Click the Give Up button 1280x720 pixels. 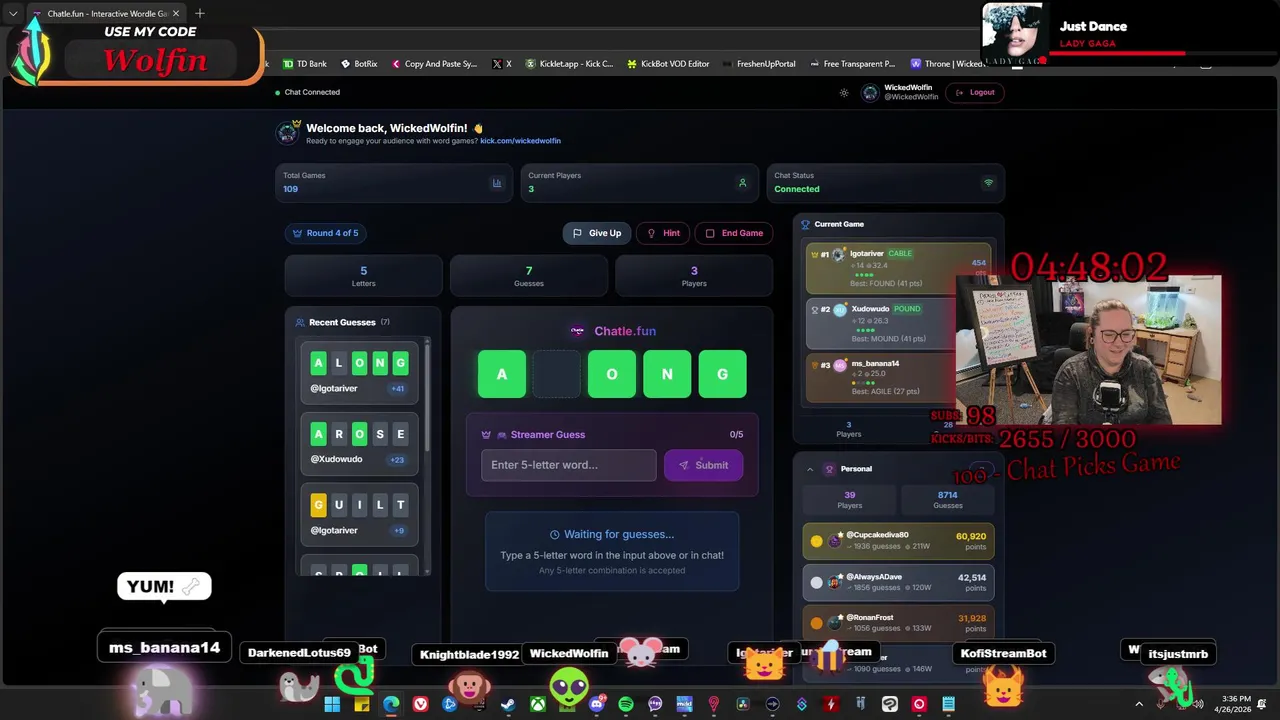point(597,233)
